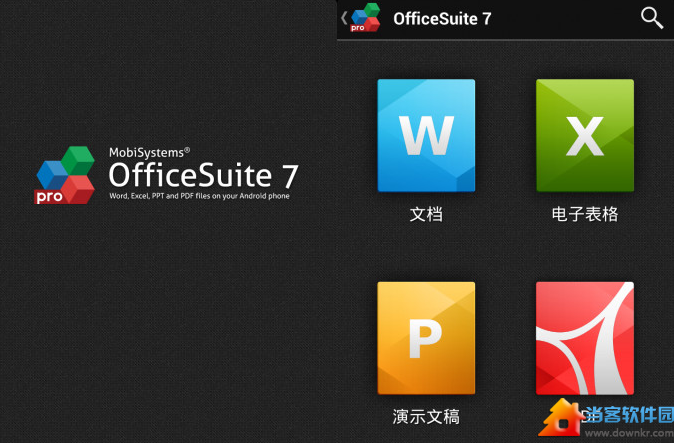The width and height of the screenshot is (674, 443).
Task: Open the blue W document icon
Action: tap(426, 135)
